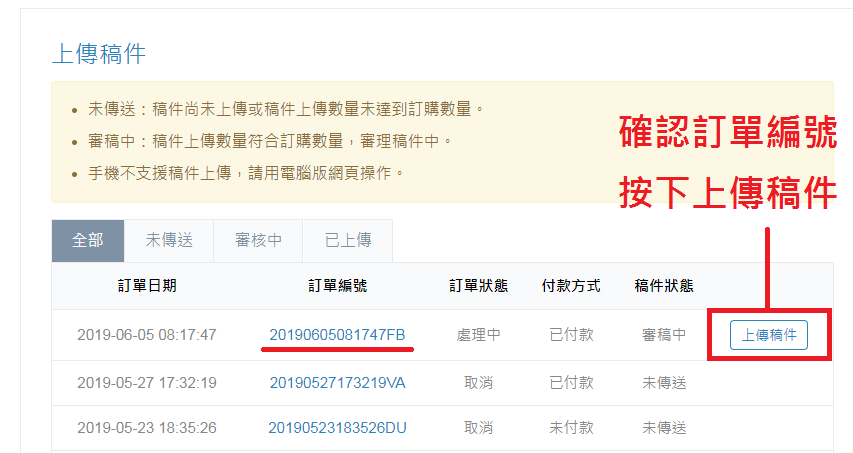Open order link 20190527173219VA

[x=337, y=383]
